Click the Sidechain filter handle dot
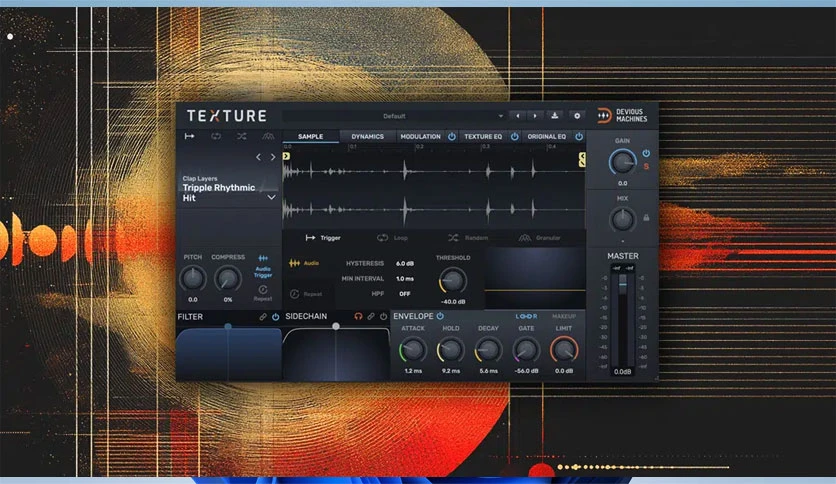This screenshot has height=484, width=836. coord(336,326)
